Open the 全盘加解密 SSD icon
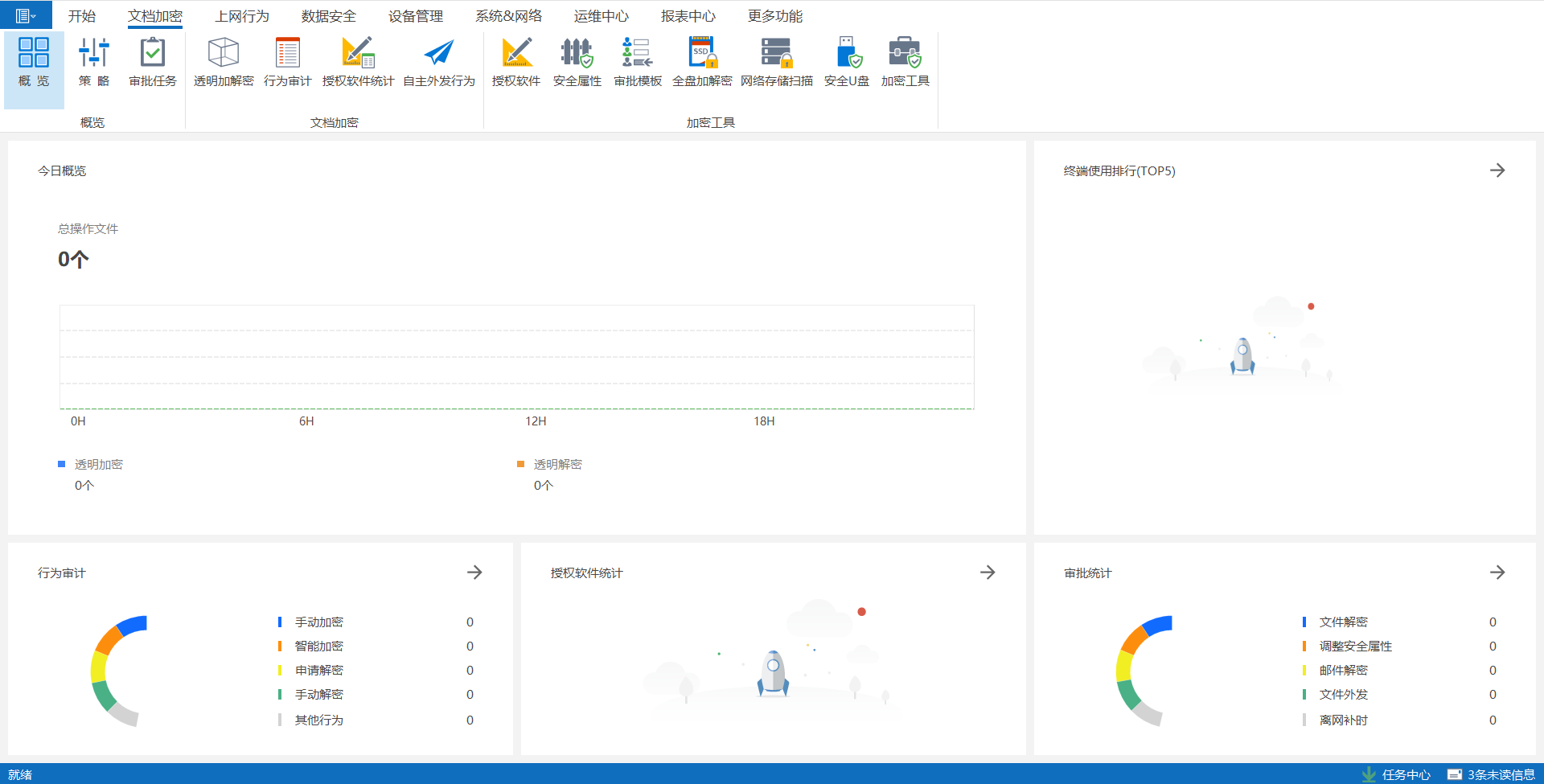 click(x=702, y=53)
